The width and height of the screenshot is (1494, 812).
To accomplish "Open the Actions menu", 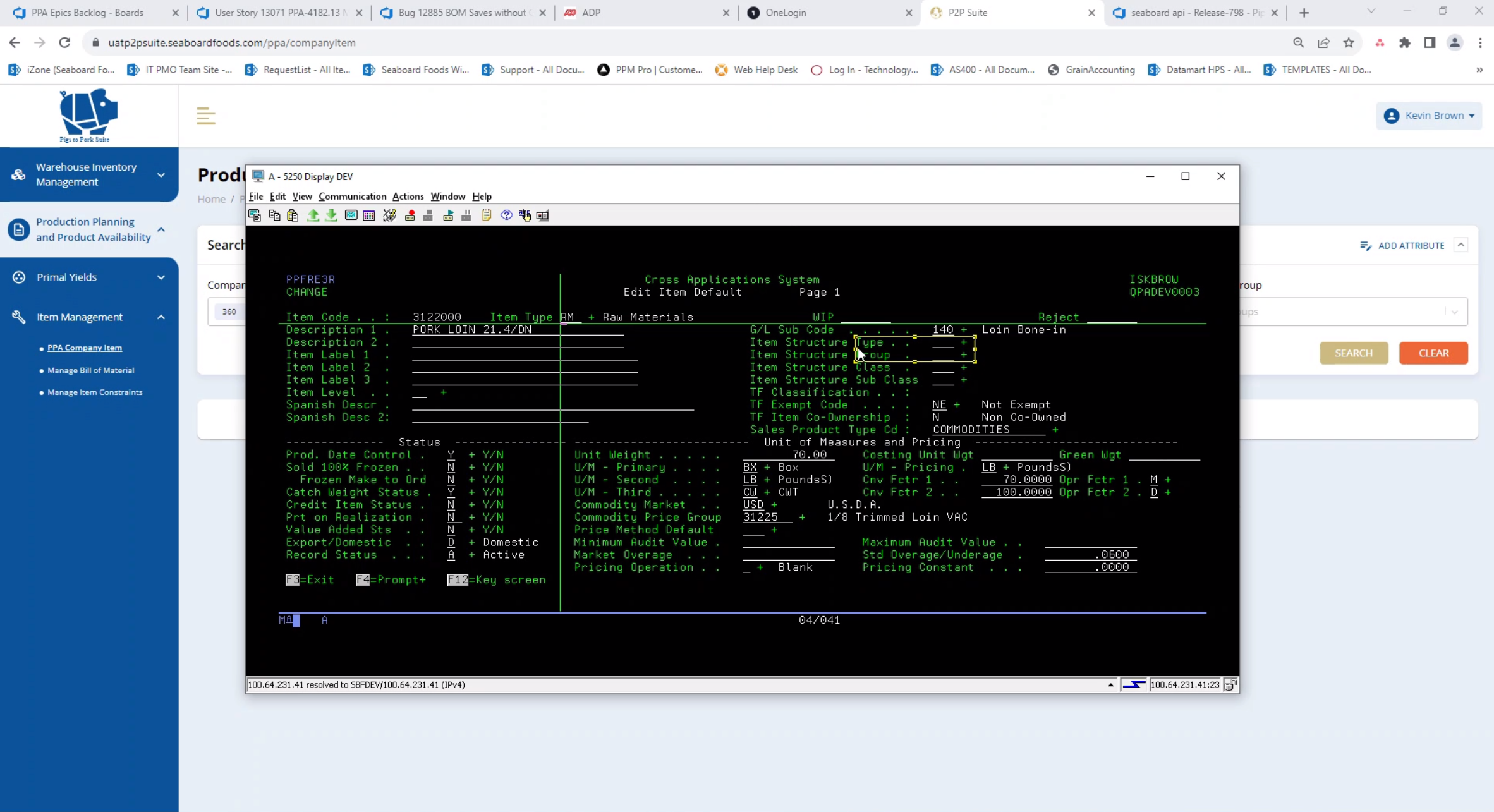I will (408, 197).
